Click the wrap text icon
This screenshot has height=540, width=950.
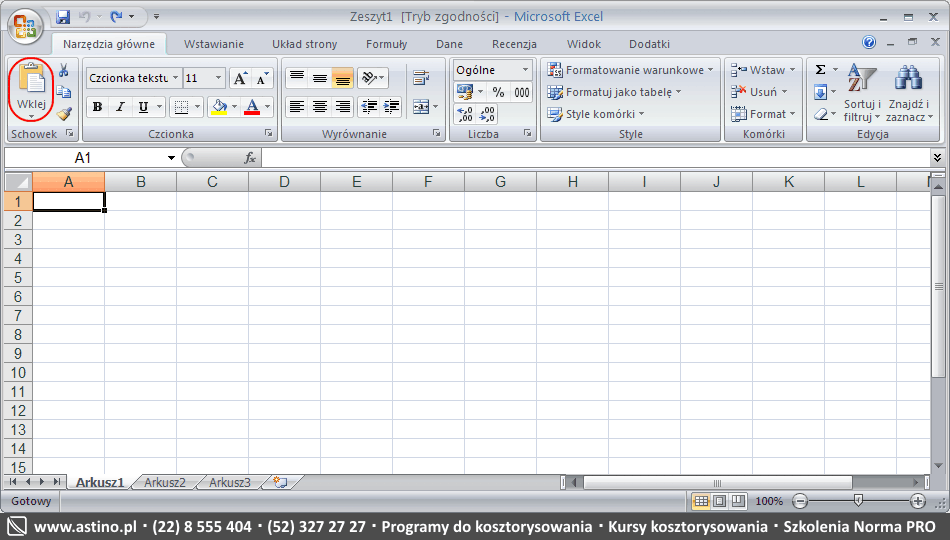[x=420, y=78]
